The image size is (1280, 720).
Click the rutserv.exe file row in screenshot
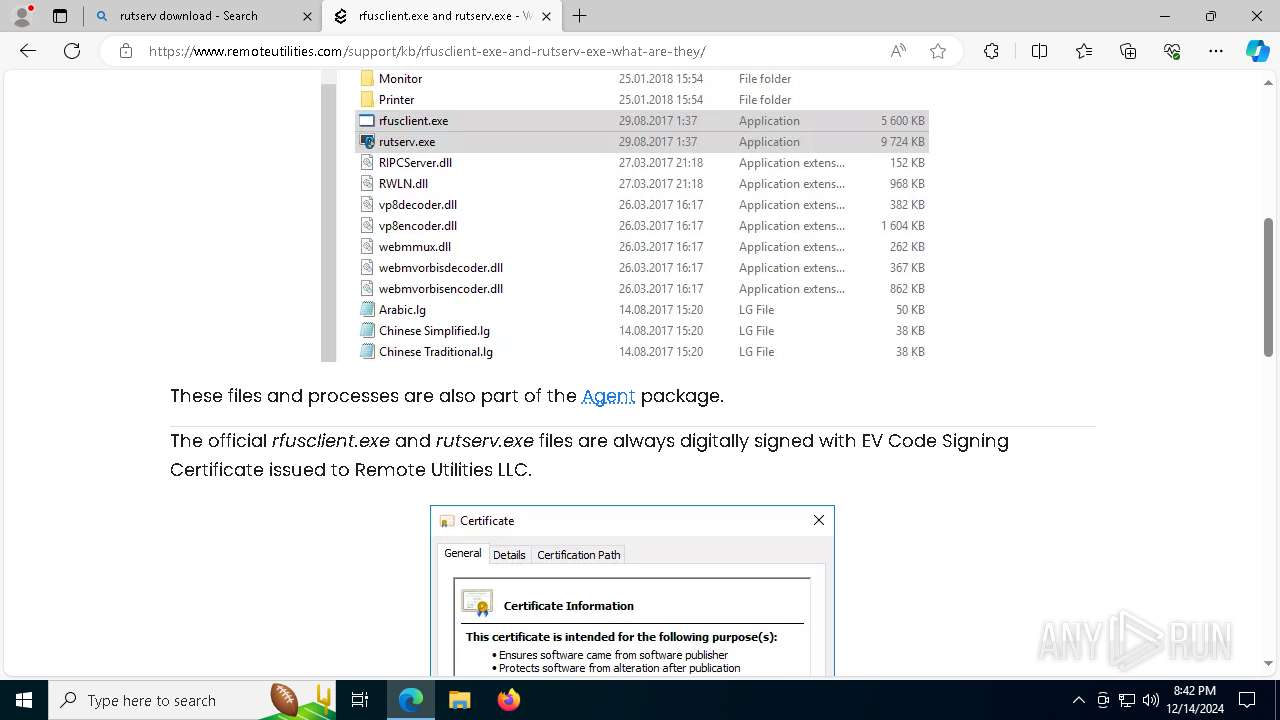(x=642, y=141)
